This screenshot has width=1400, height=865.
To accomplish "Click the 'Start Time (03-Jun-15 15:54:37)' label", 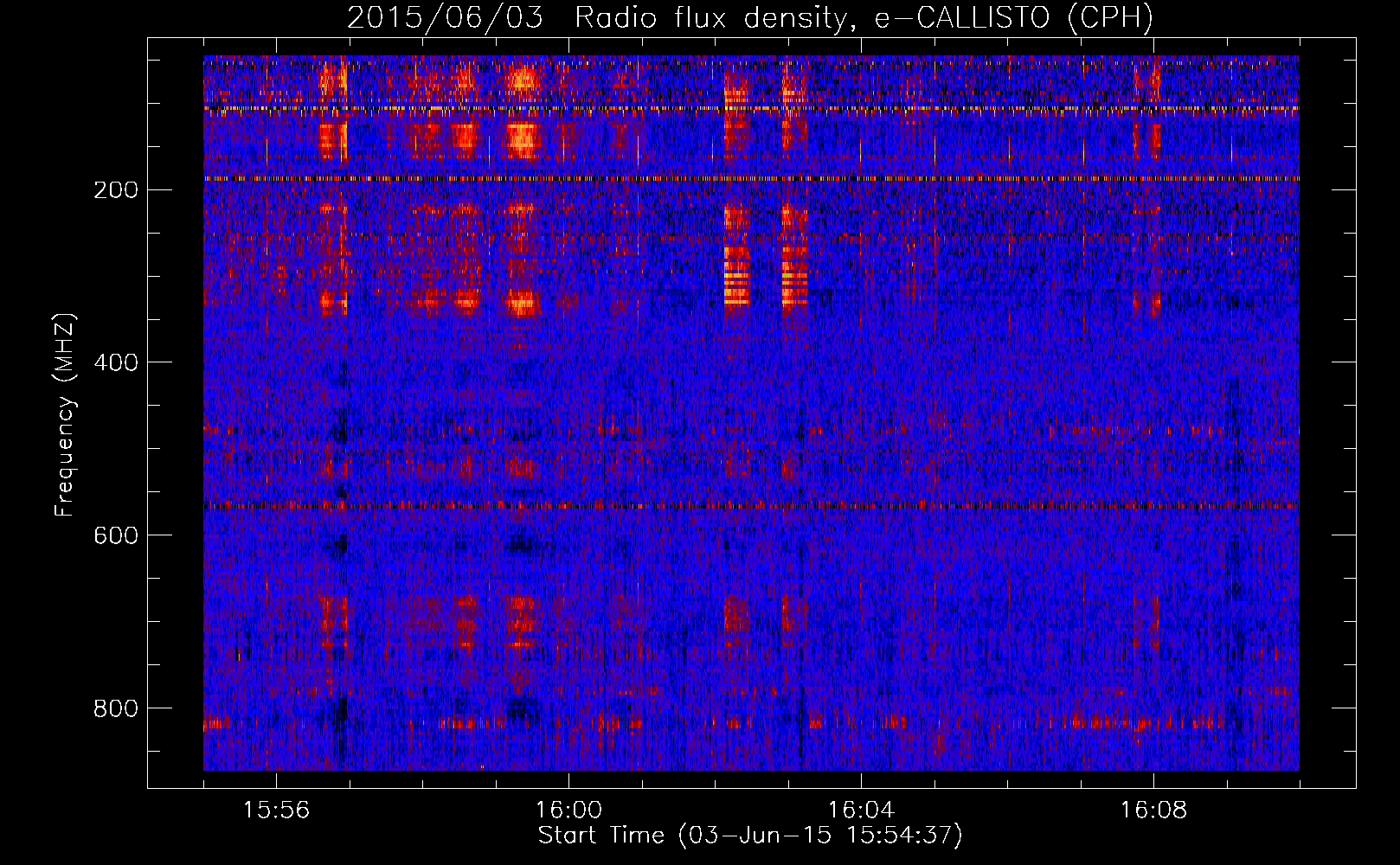I will point(750,836).
